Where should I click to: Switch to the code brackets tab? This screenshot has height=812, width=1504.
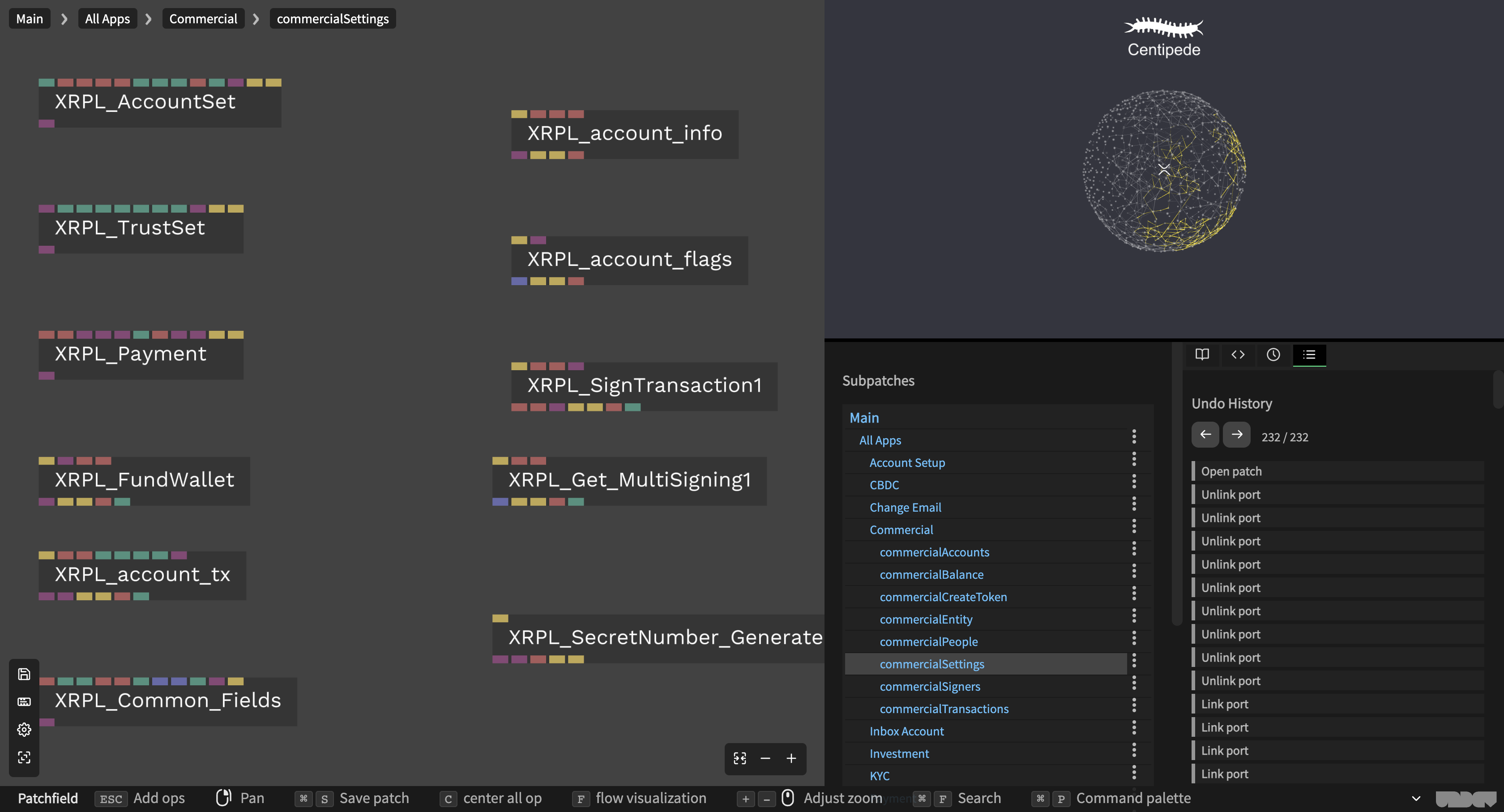pos(1238,355)
